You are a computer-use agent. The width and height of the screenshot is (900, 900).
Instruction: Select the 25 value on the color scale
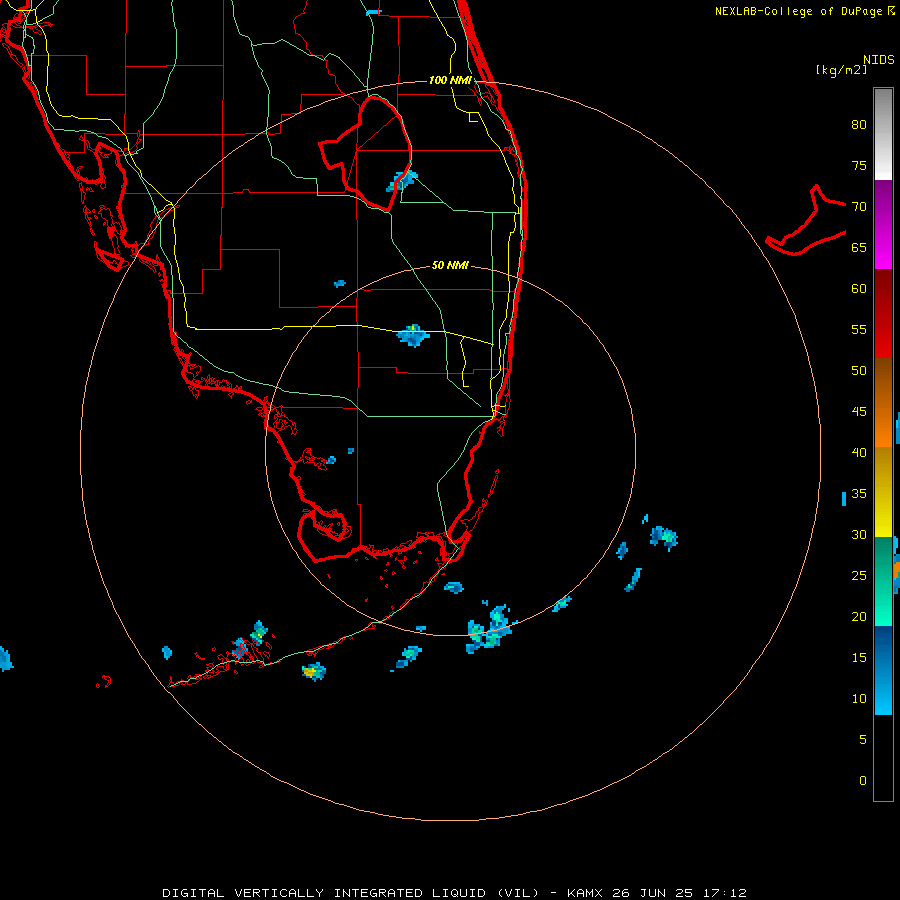(x=859, y=576)
